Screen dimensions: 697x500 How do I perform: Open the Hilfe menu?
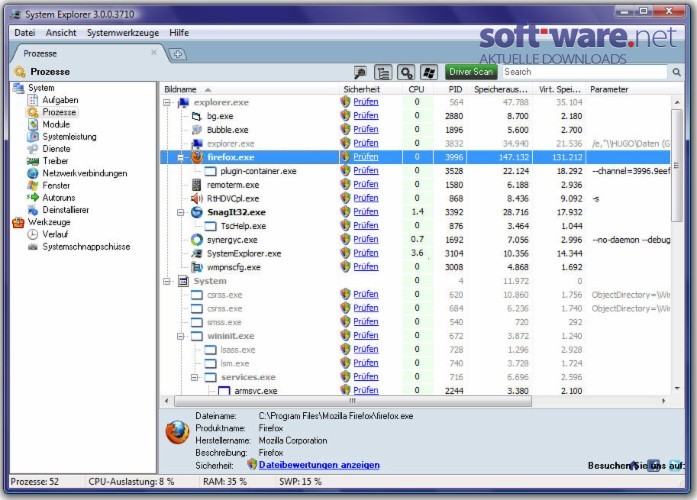tap(179, 32)
